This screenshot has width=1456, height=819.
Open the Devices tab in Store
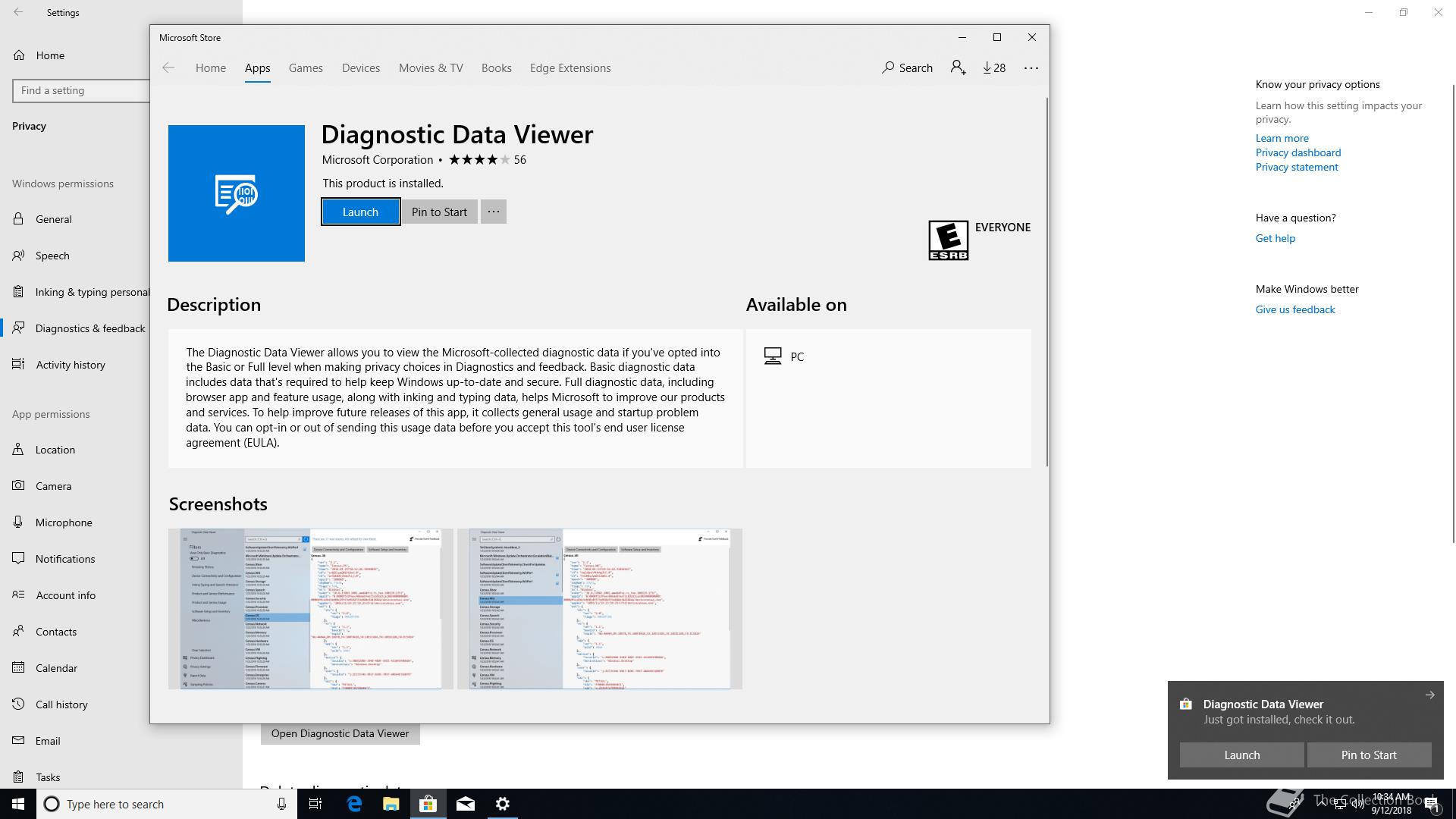pos(361,67)
